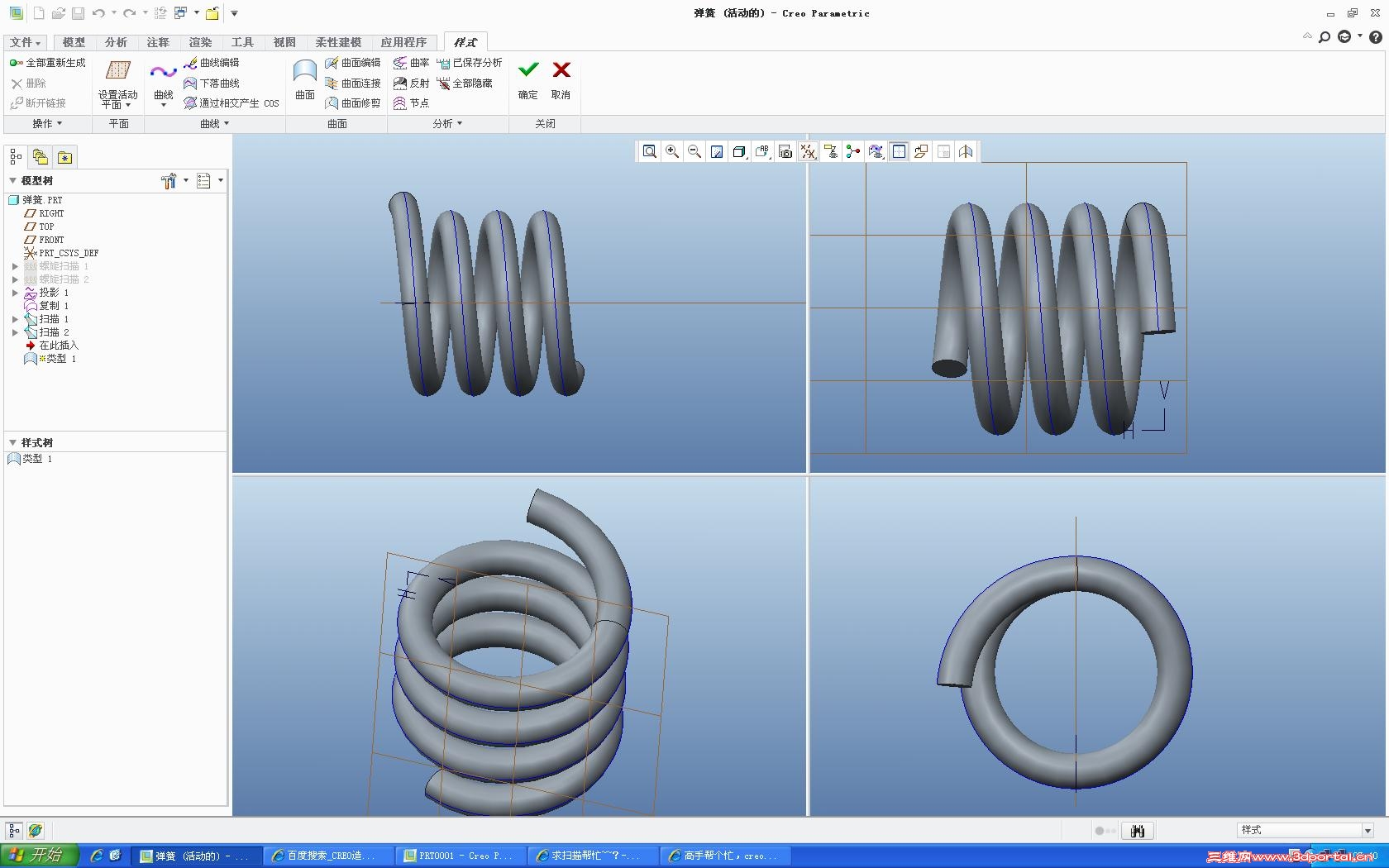
Task: Click COS by intersect tool
Action: (231, 103)
